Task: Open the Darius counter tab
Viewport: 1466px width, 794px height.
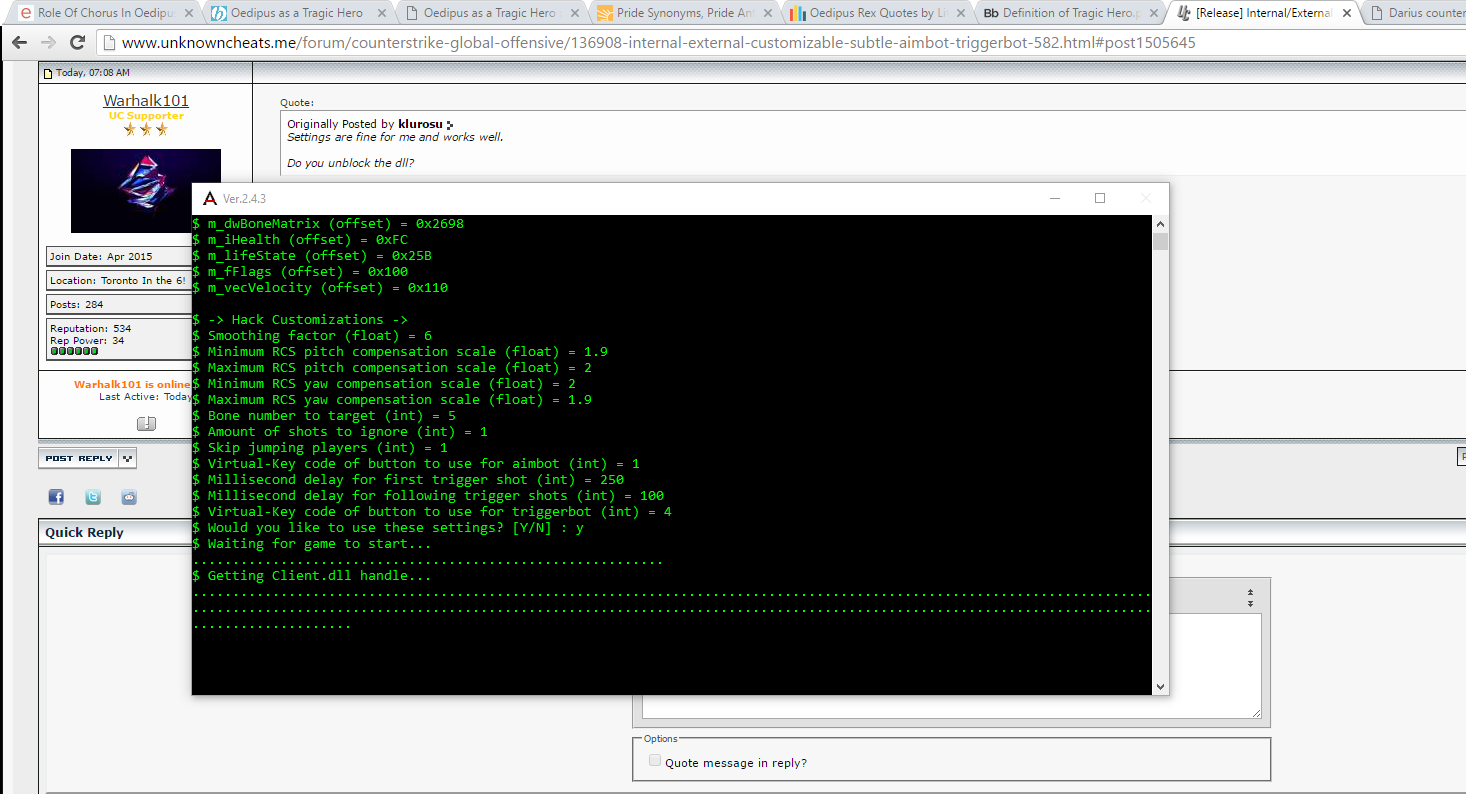Action: click(x=1417, y=14)
